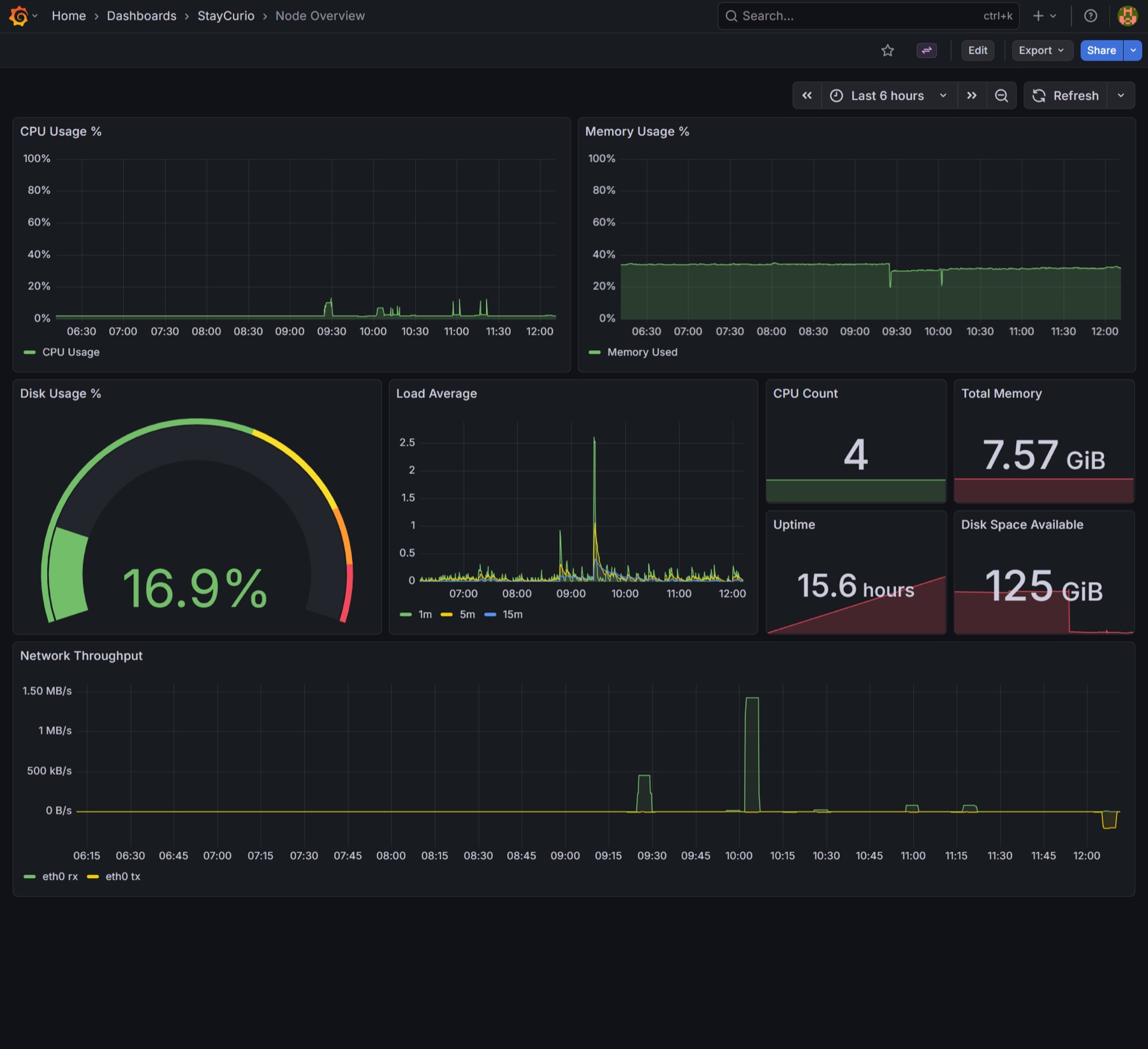Open the refresh interval dropdown arrow
This screenshot has height=1049, width=1148.
tap(1121, 96)
